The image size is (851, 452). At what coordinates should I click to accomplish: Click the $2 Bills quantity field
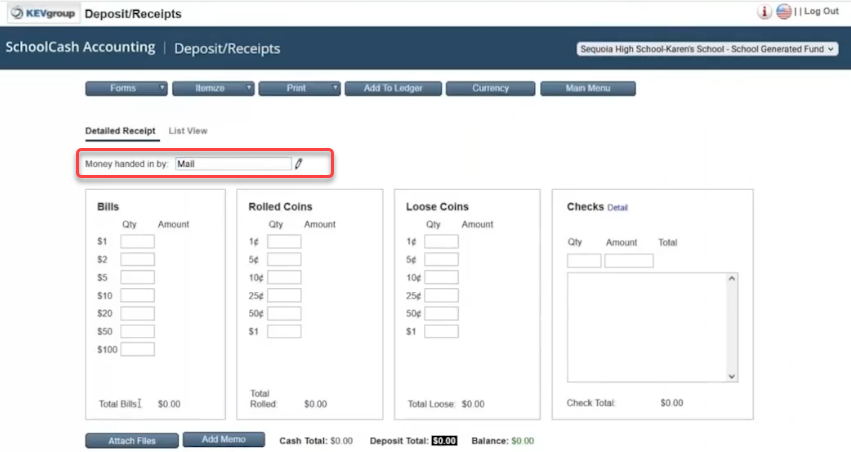[137, 259]
